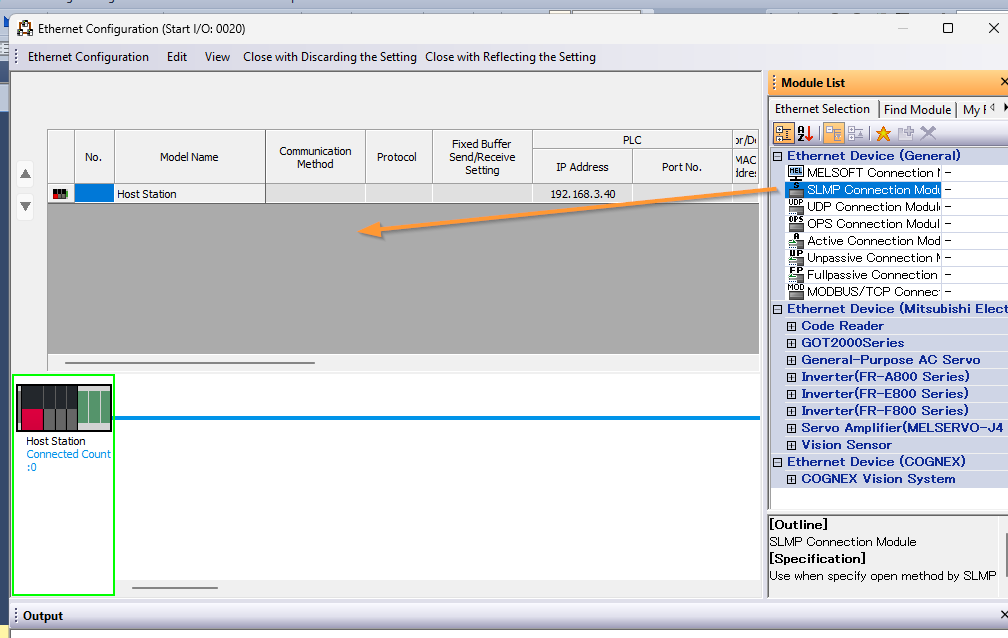Select the MODBUS/TCP Connection Module icon
The width and height of the screenshot is (1008, 638).
(796, 292)
